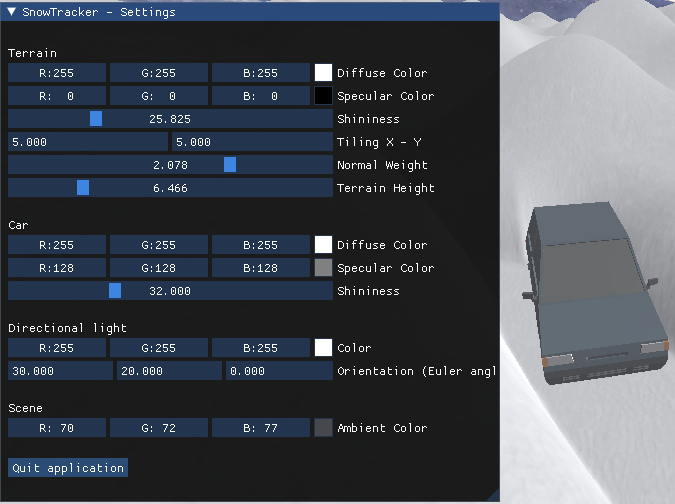Select the Orientation 0.000 angle field
The height and width of the screenshot is (504, 675).
click(279, 371)
